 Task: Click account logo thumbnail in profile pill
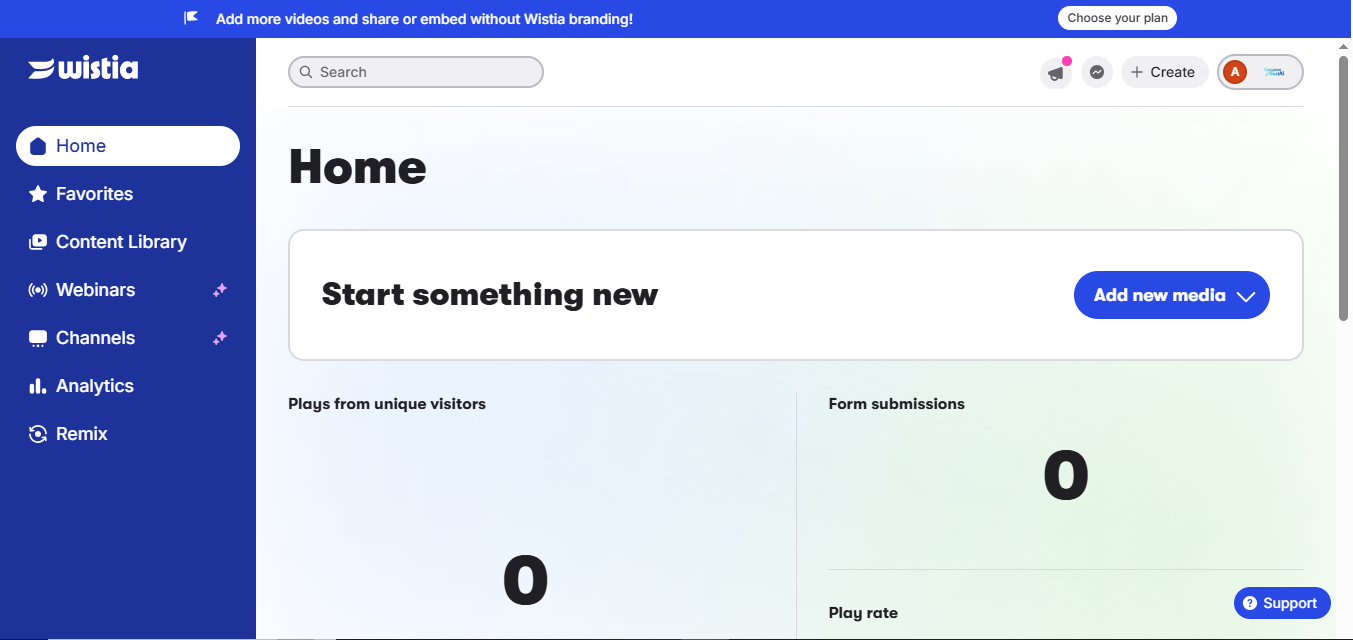click(x=1274, y=72)
